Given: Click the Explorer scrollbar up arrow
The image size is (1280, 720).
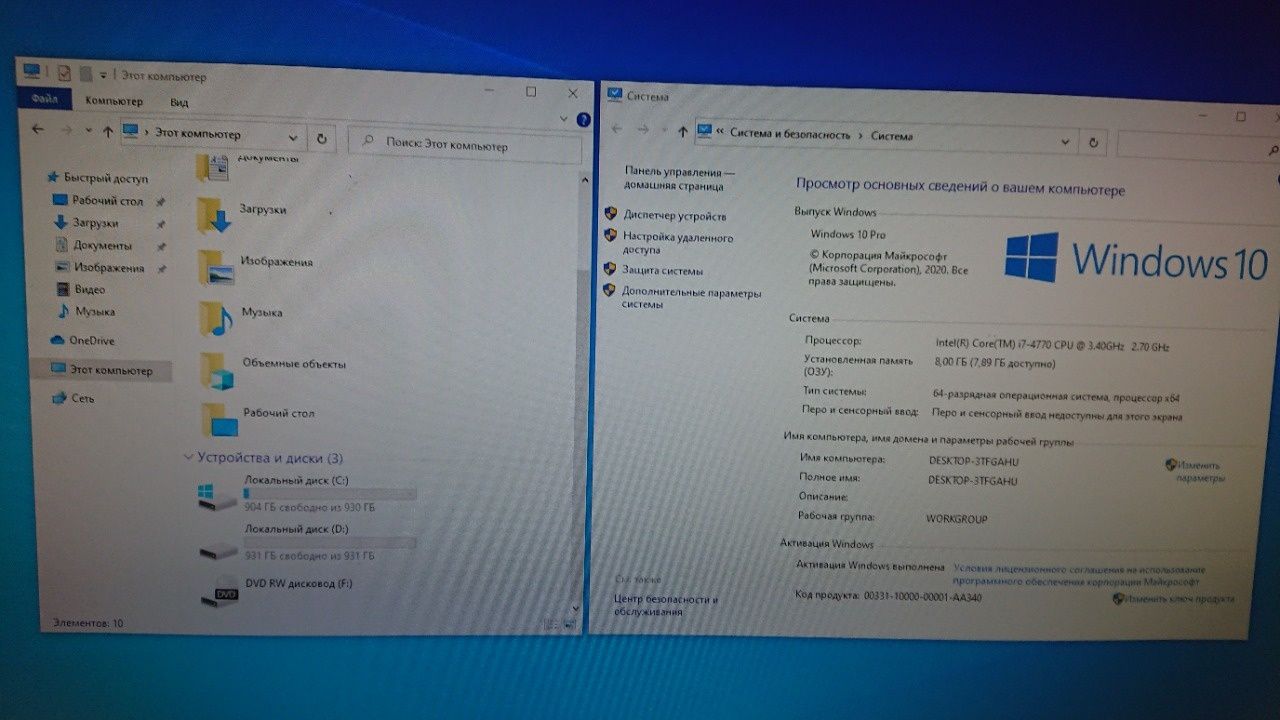Looking at the screenshot, I should (585, 179).
